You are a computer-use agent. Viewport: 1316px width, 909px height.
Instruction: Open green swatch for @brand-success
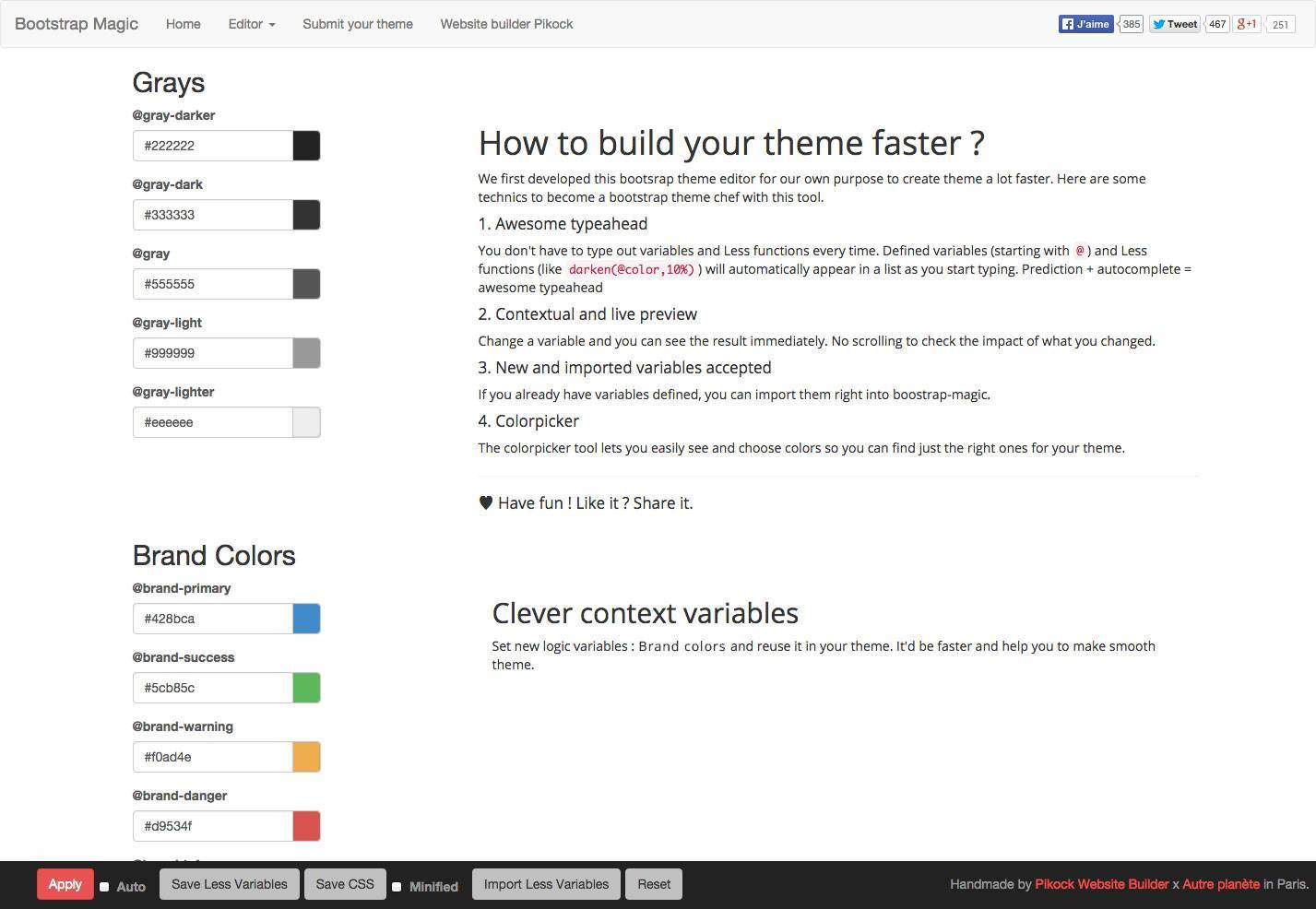(x=306, y=688)
